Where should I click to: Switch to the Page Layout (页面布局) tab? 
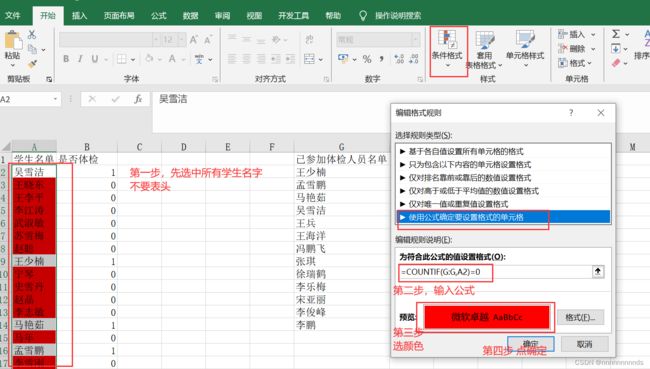pyautogui.click(x=119, y=16)
